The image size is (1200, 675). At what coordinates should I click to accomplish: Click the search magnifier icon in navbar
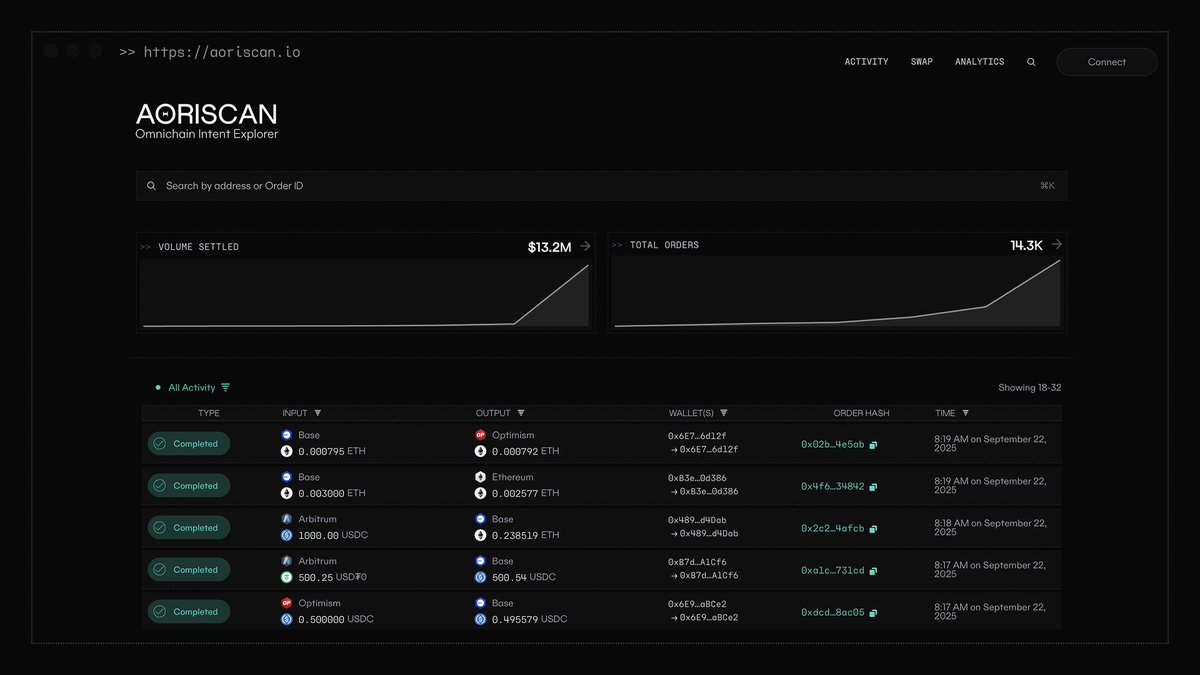[x=1031, y=62]
